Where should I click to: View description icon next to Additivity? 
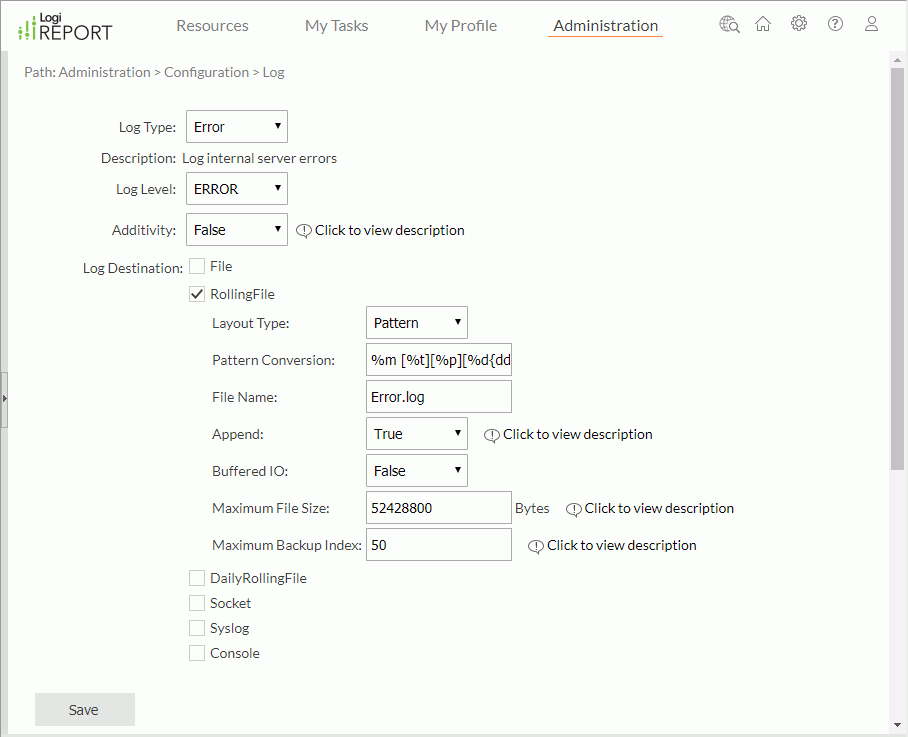click(304, 231)
